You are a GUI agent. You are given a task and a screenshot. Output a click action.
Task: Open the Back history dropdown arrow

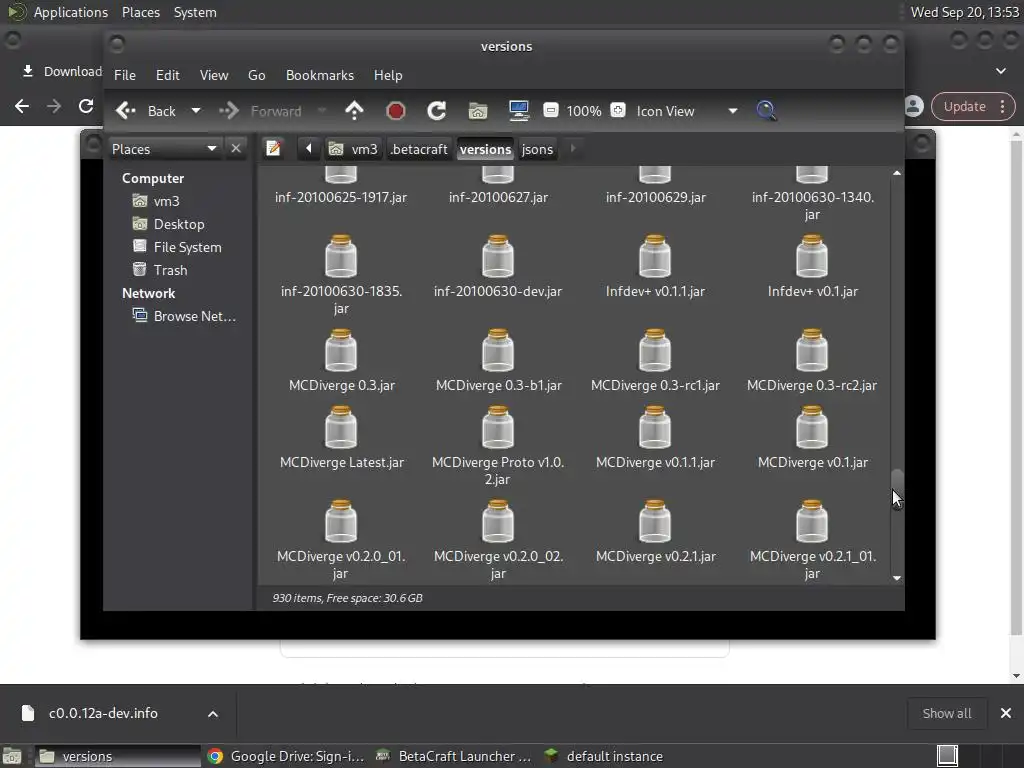tap(195, 111)
